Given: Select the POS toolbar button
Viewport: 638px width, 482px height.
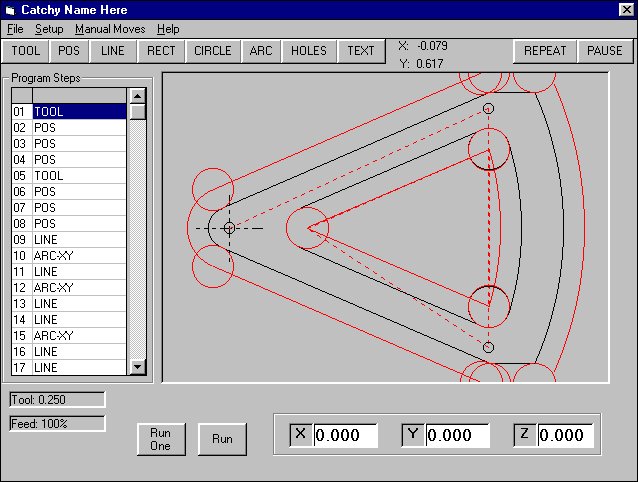Looking at the screenshot, I should coord(69,51).
